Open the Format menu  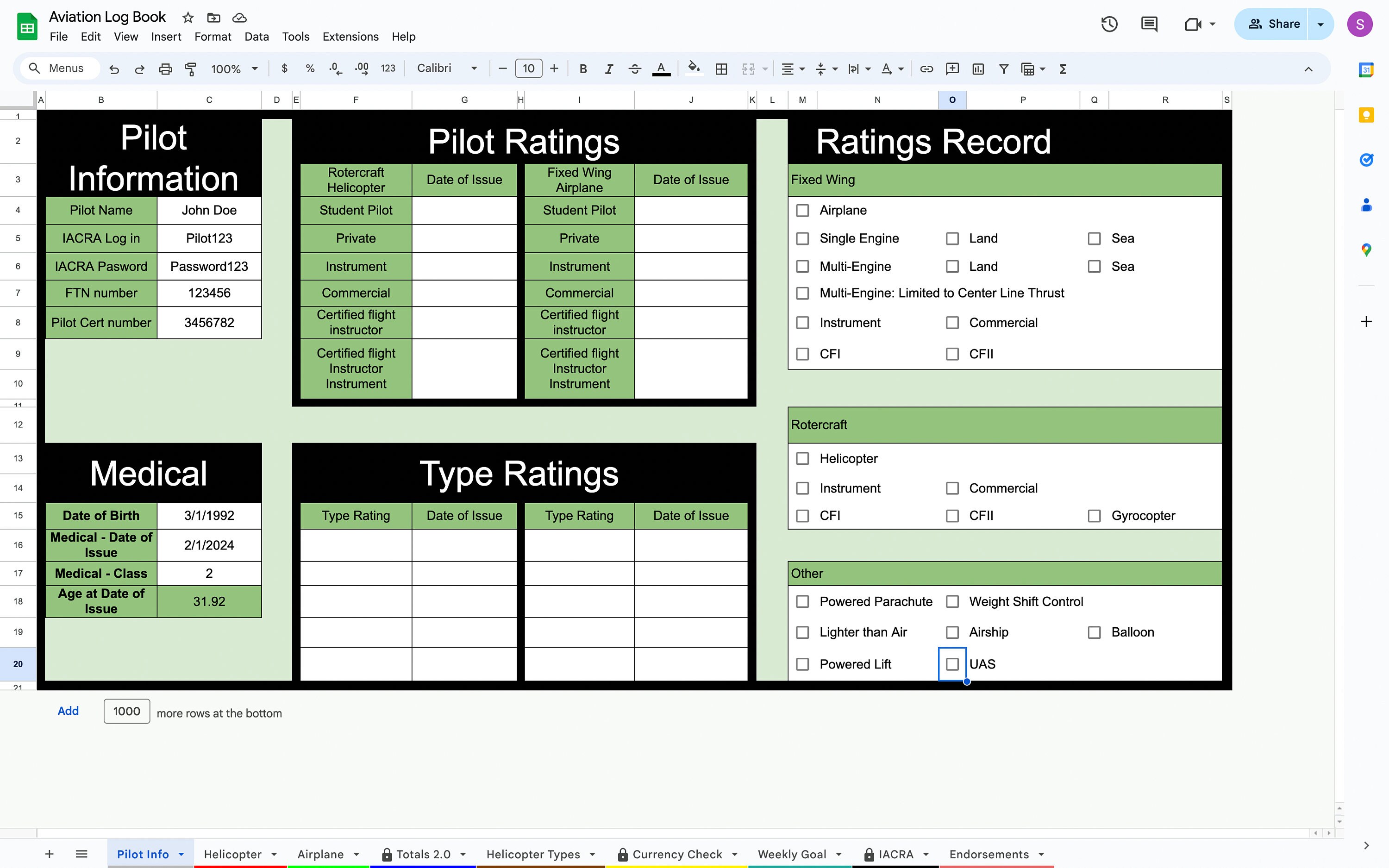pos(213,36)
